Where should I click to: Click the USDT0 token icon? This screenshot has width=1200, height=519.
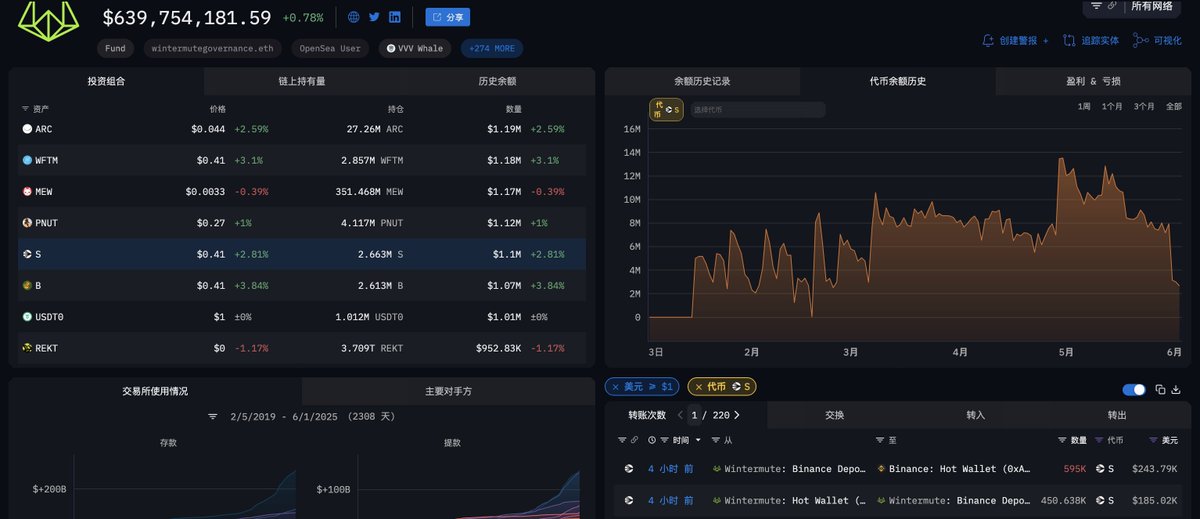[x=27, y=316]
